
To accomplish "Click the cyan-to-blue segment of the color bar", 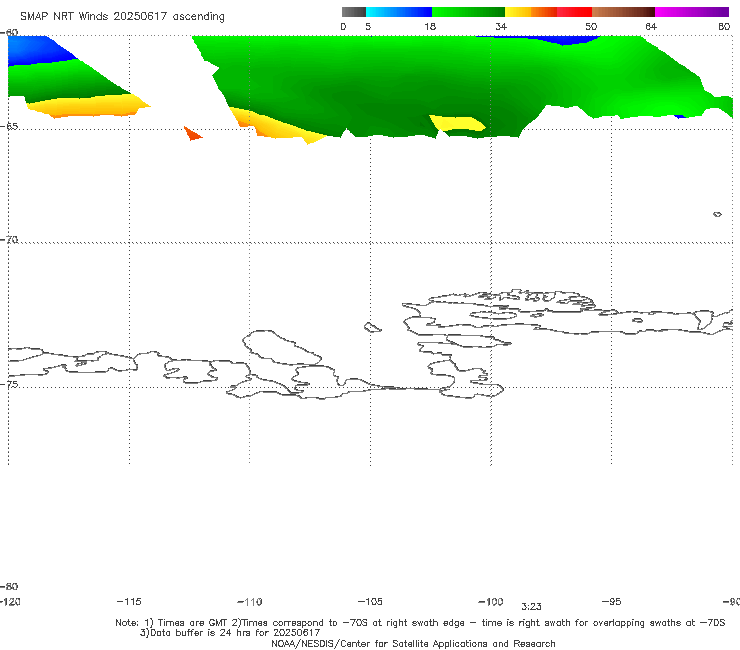I will pyautogui.click(x=399, y=12).
